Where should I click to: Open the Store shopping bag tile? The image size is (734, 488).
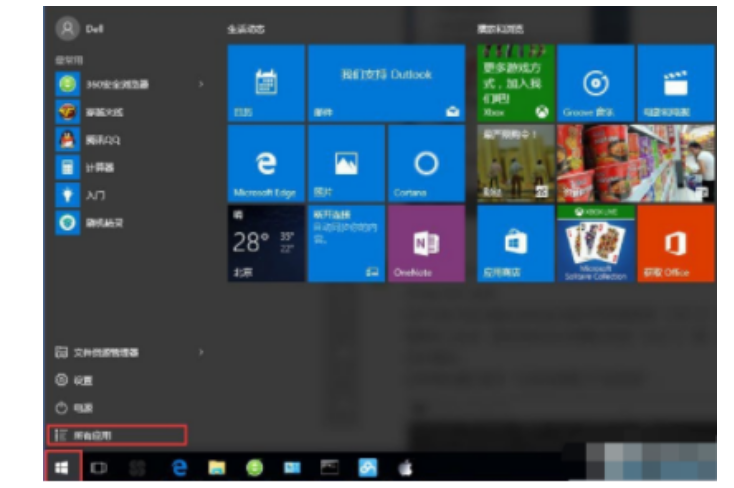(515, 244)
